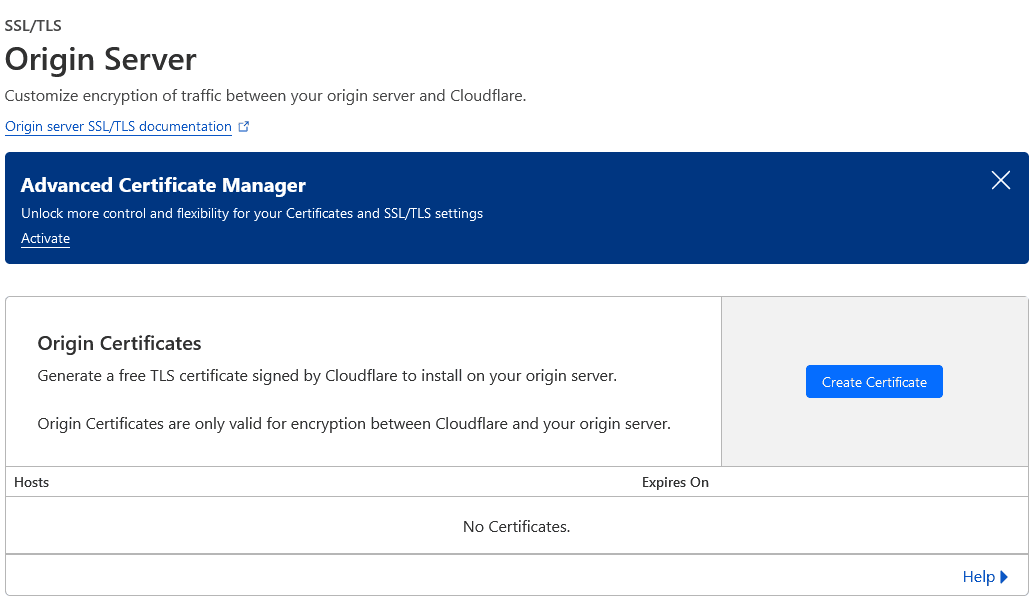Click the SSL/TLS breadcrumb label
This screenshot has width=1036, height=604.
[x=33, y=26]
